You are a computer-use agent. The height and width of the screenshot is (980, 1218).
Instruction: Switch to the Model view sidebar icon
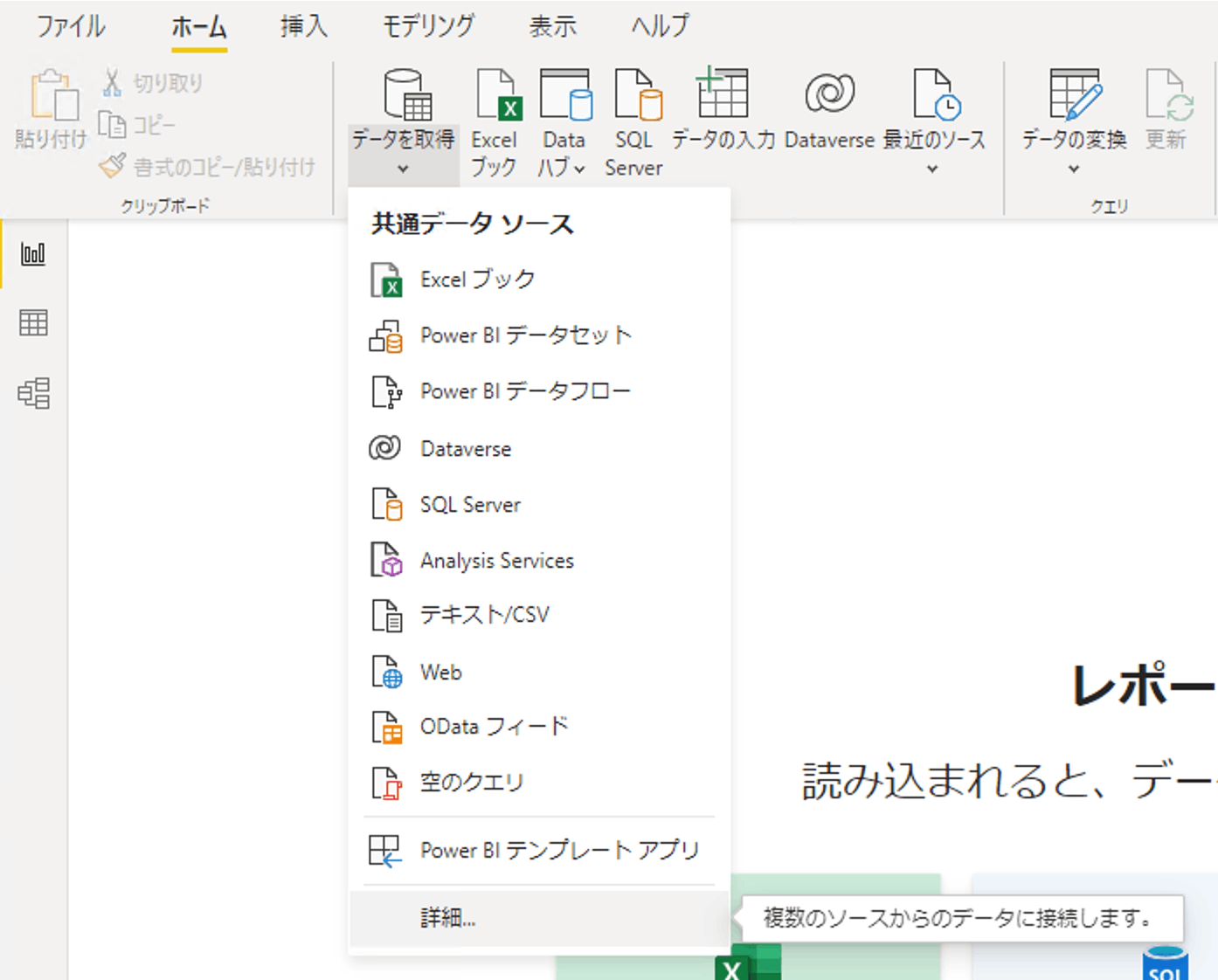(33, 393)
